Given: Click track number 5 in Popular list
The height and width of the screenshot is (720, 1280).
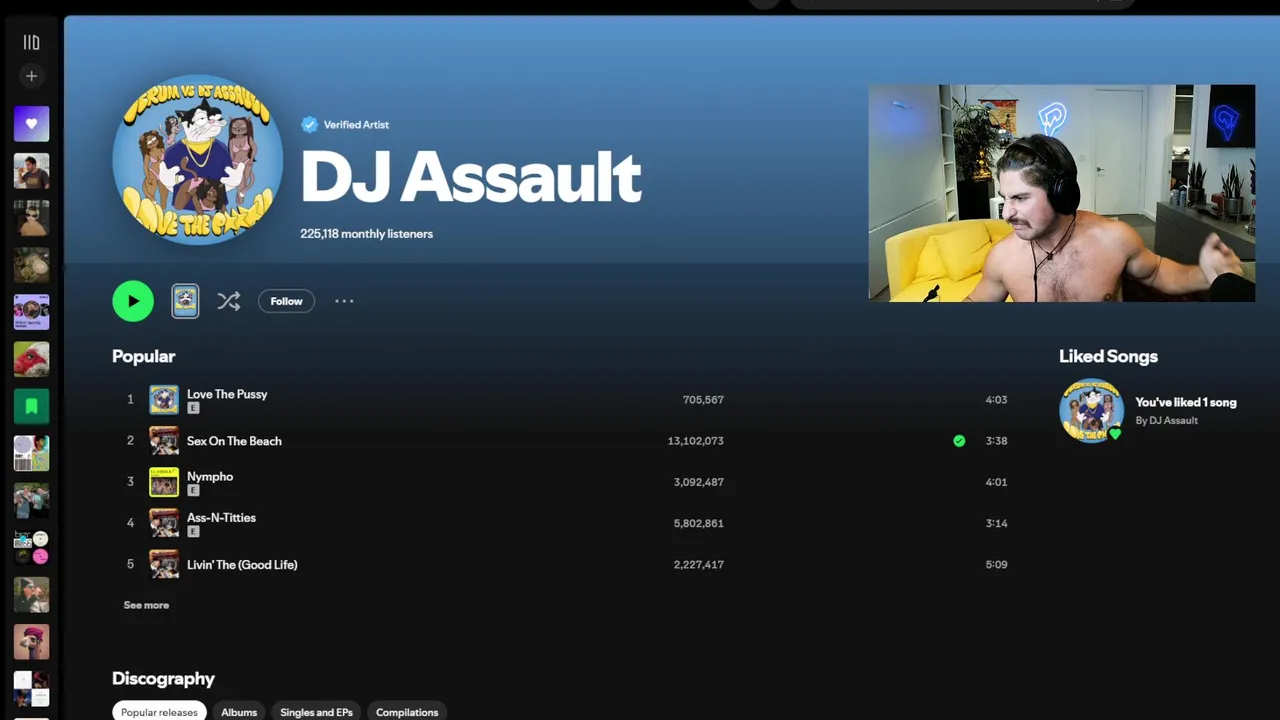Looking at the screenshot, I should click(130, 564).
